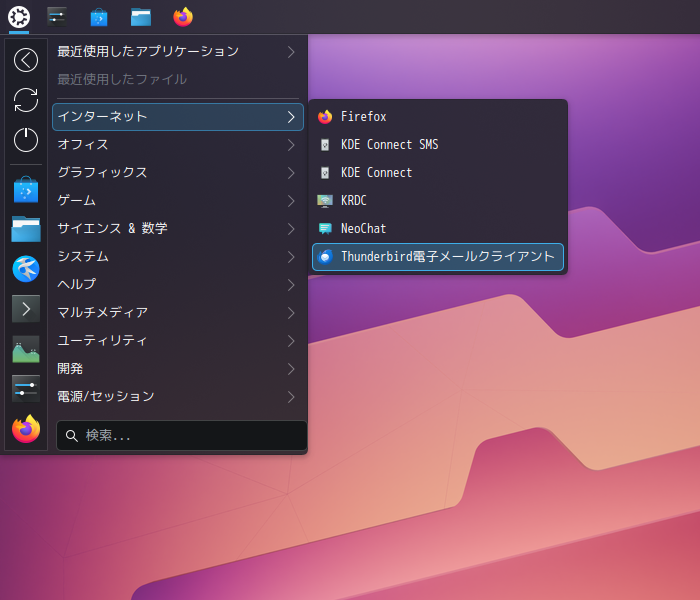Expand the 最近使用したアプリケーション category
This screenshot has width=700, height=600.
click(178, 52)
